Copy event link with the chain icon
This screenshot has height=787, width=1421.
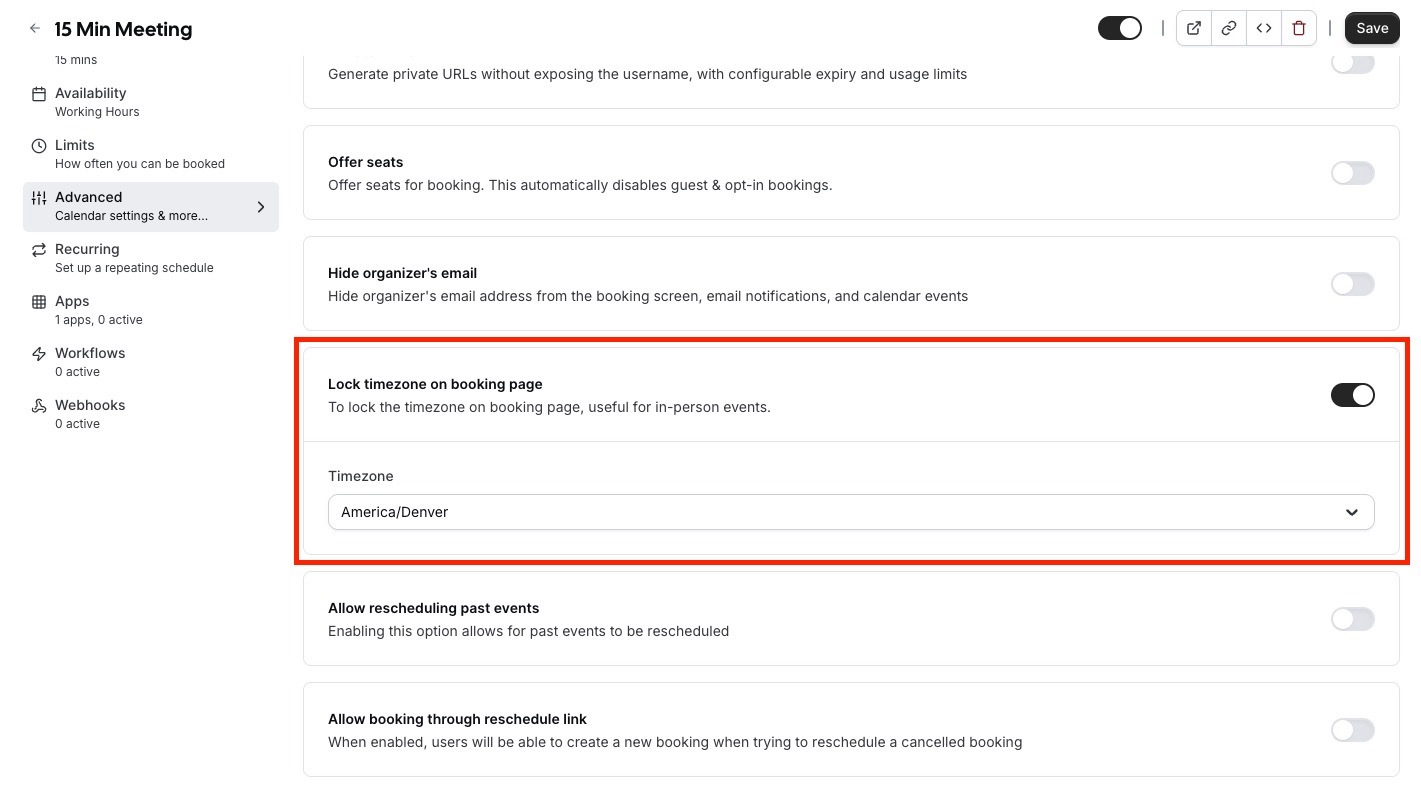1229,28
